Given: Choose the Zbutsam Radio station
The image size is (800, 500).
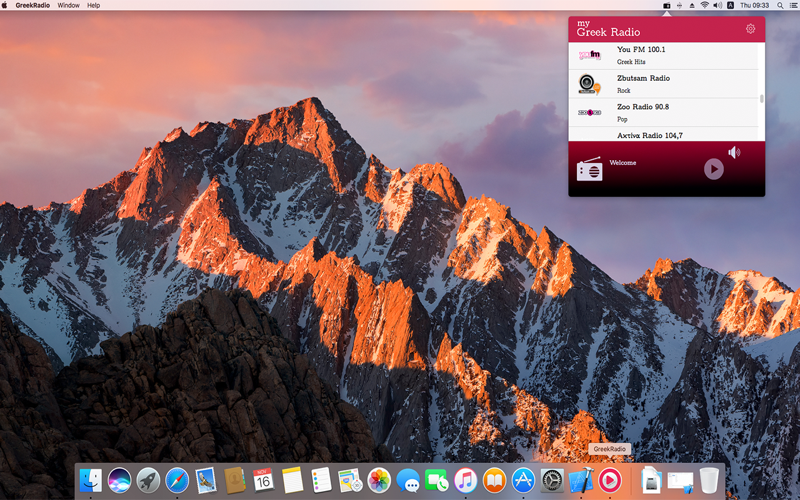Looking at the screenshot, I should tap(663, 84).
